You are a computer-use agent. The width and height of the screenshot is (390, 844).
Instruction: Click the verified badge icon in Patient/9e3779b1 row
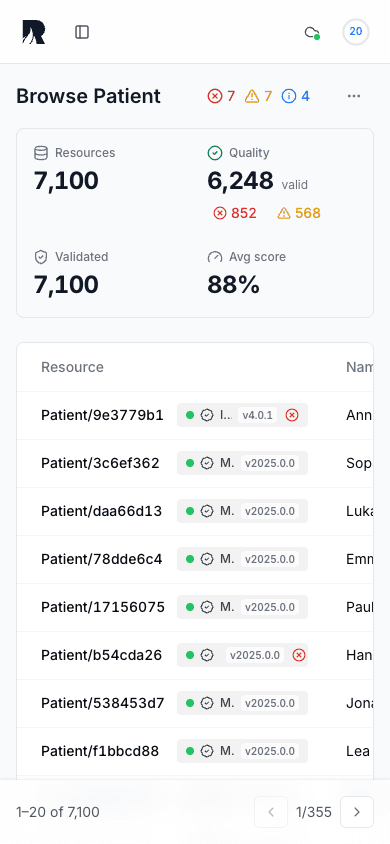[207, 415]
